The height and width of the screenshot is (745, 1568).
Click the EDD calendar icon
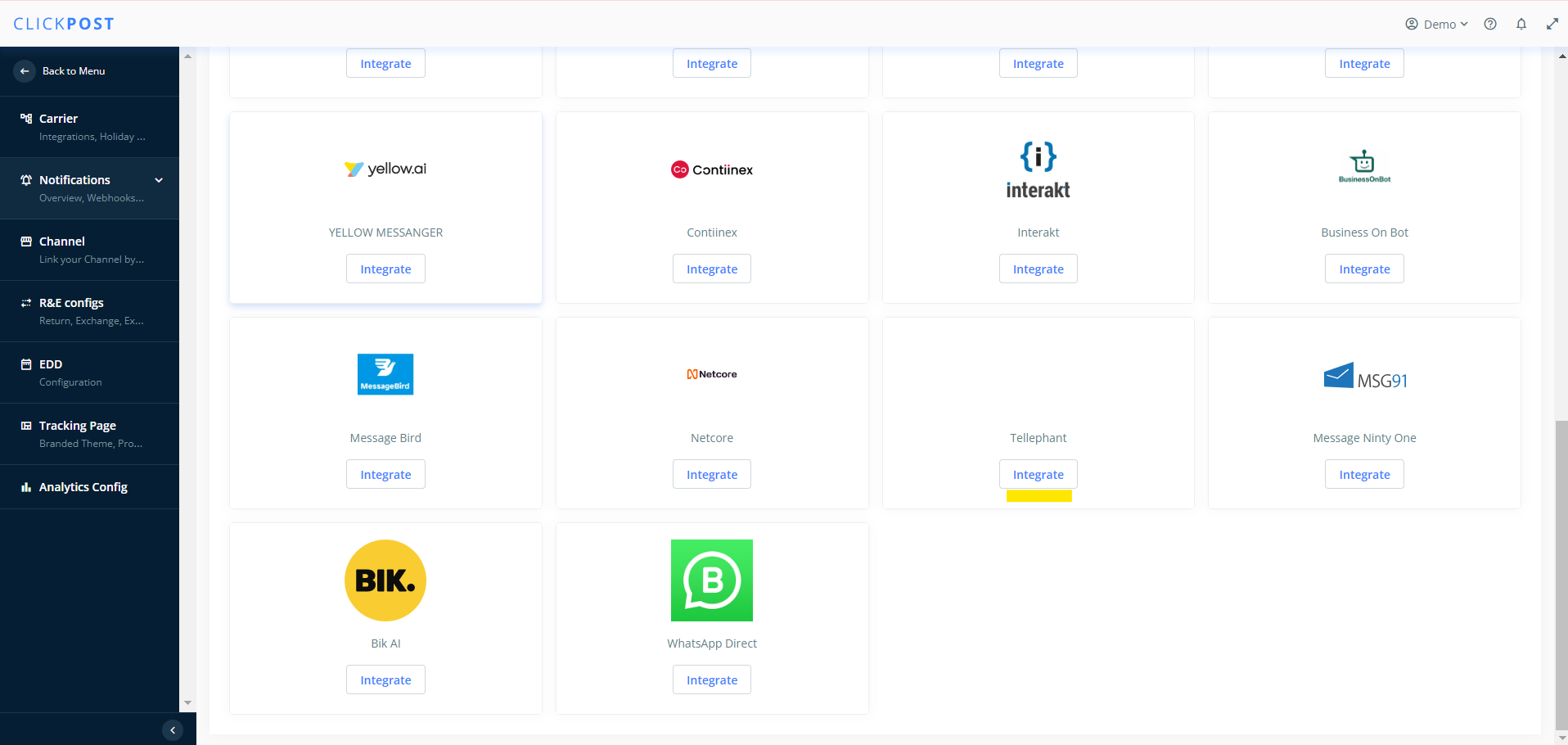coord(26,364)
